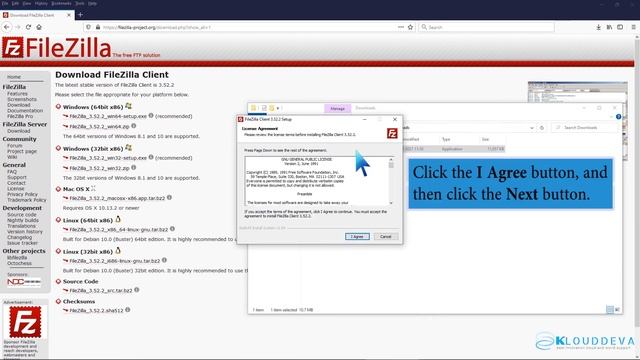Open the Documentation sidebar link
The image size is (640, 360).
25,111
